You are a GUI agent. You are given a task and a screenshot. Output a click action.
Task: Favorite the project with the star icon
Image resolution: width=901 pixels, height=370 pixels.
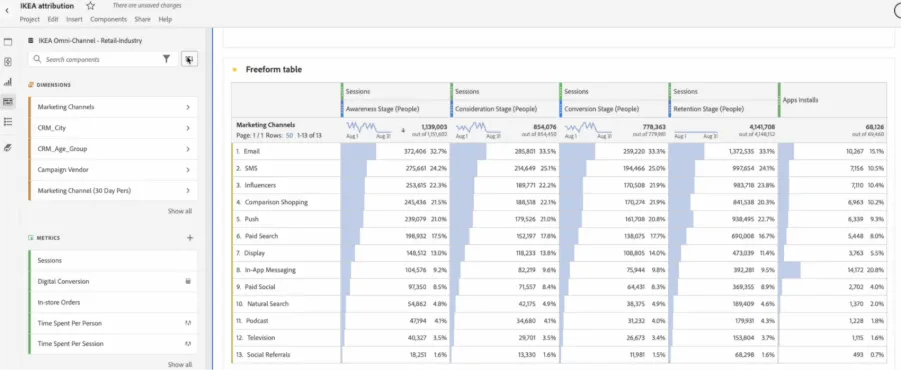(x=90, y=6)
